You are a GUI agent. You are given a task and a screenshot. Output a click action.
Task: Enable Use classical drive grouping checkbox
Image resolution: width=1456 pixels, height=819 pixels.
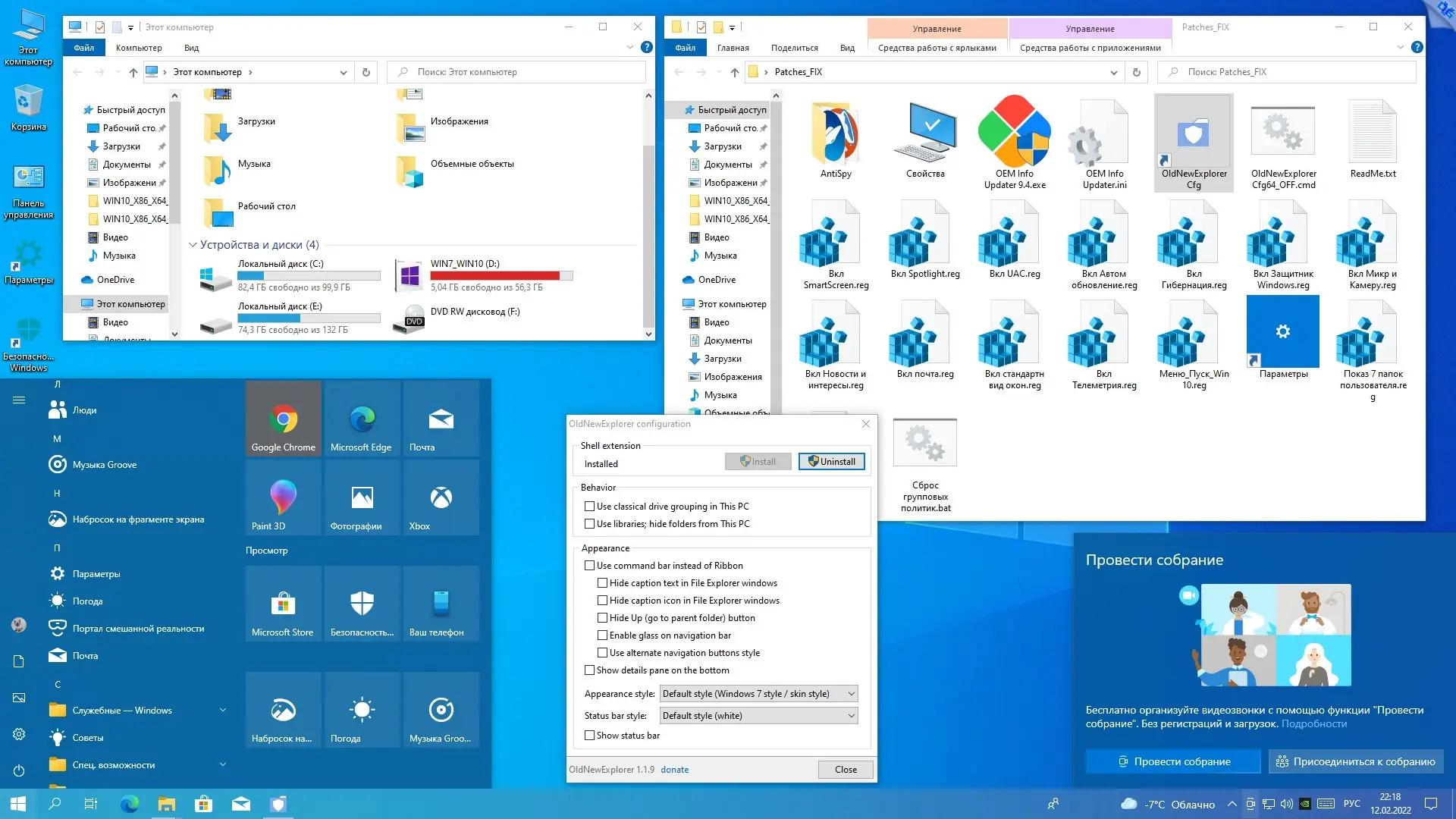[589, 507]
